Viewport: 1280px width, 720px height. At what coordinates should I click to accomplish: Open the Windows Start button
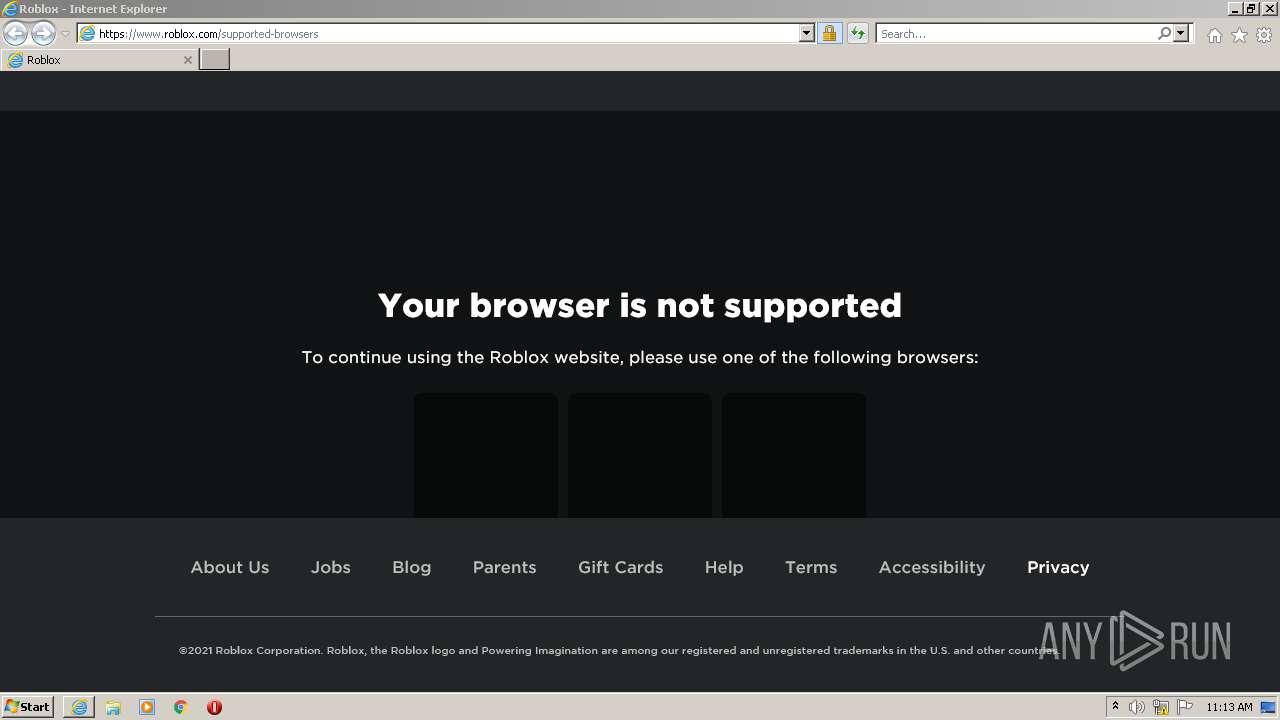pyautogui.click(x=27, y=707)
